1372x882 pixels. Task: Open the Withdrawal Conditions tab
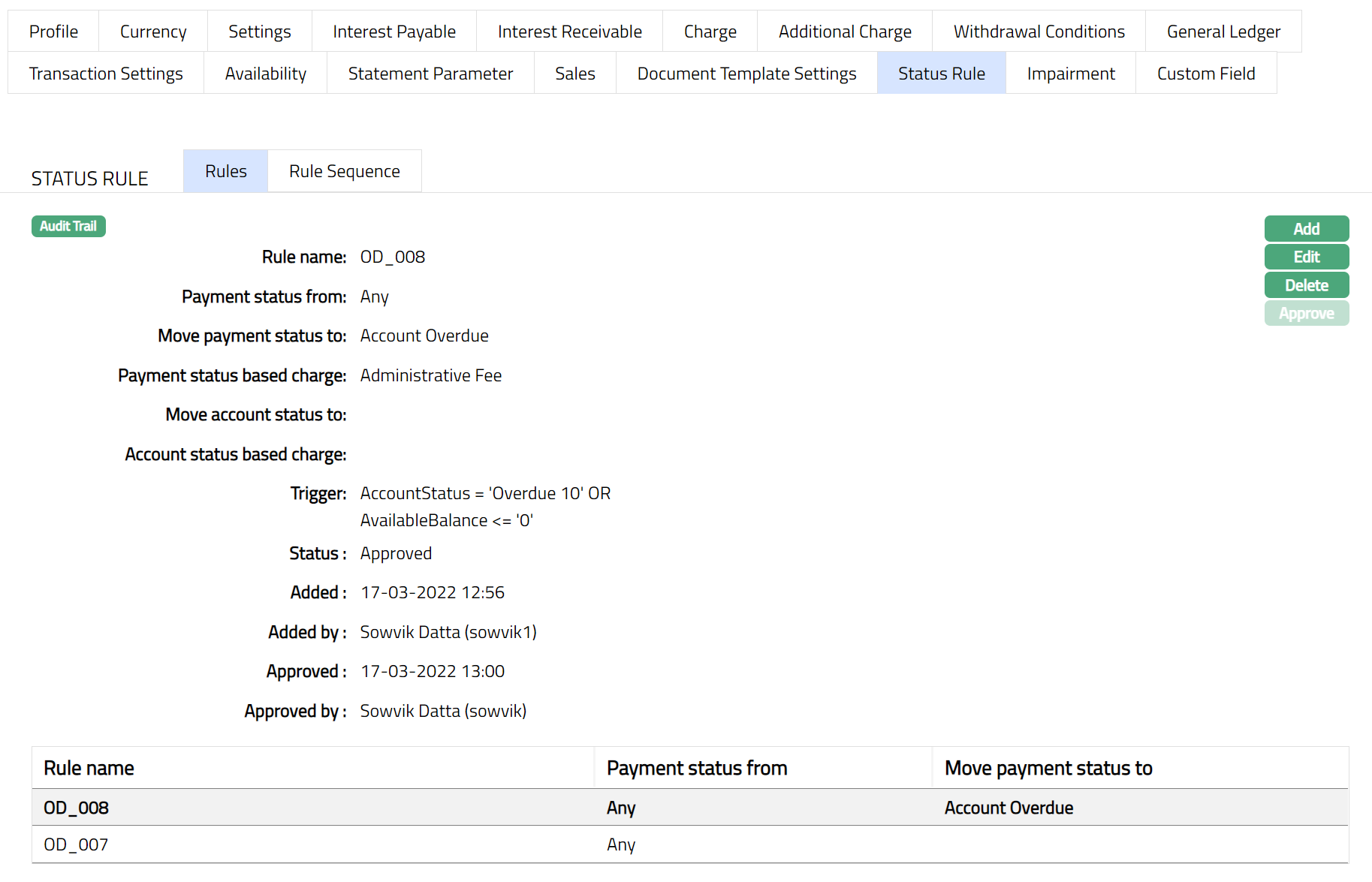coord(1039,32)
